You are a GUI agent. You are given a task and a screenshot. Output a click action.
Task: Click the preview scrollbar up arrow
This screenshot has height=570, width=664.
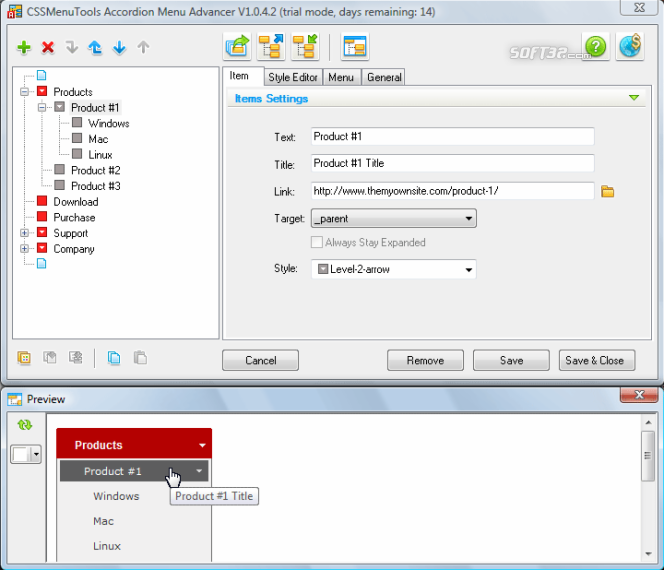click(648, 422)
